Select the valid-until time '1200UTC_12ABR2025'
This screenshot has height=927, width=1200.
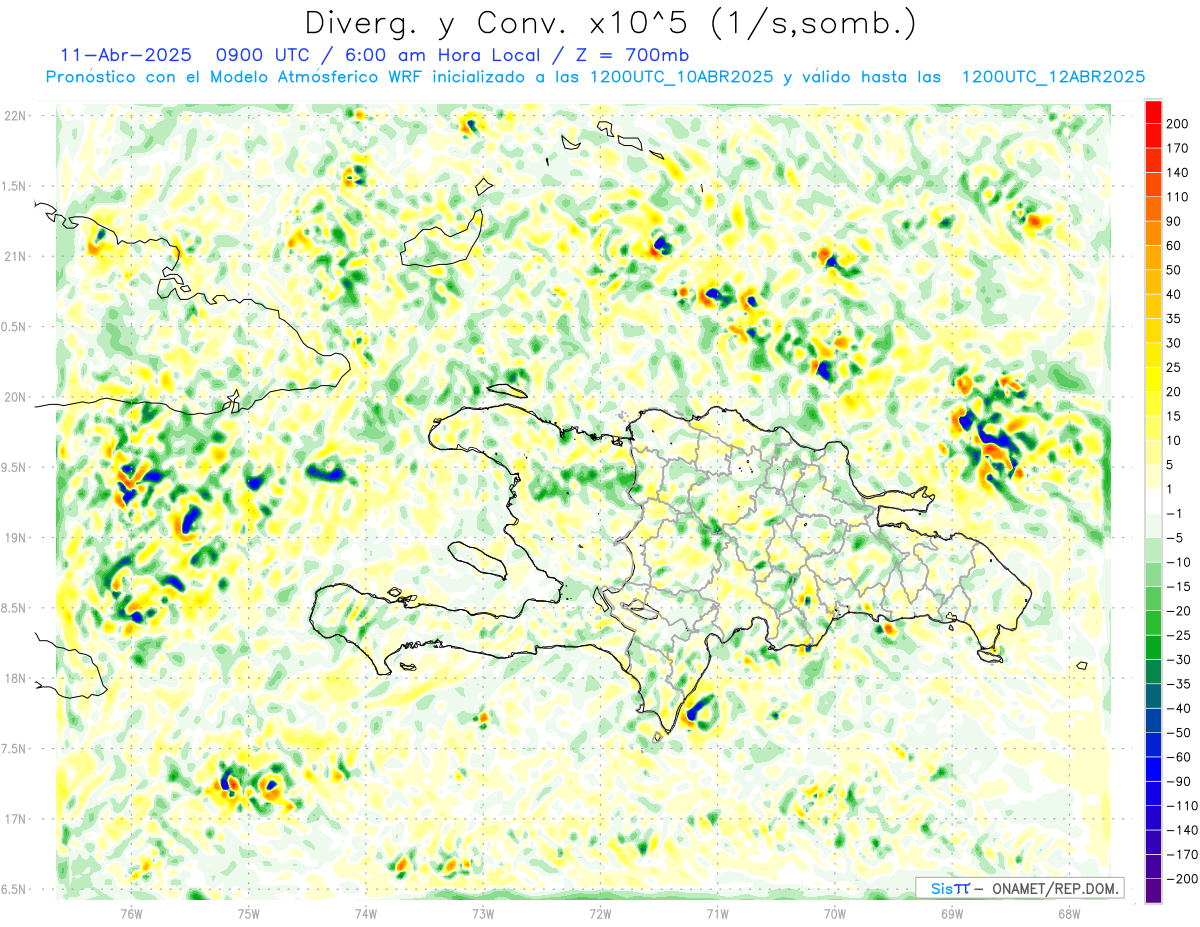click(1053, 77)
